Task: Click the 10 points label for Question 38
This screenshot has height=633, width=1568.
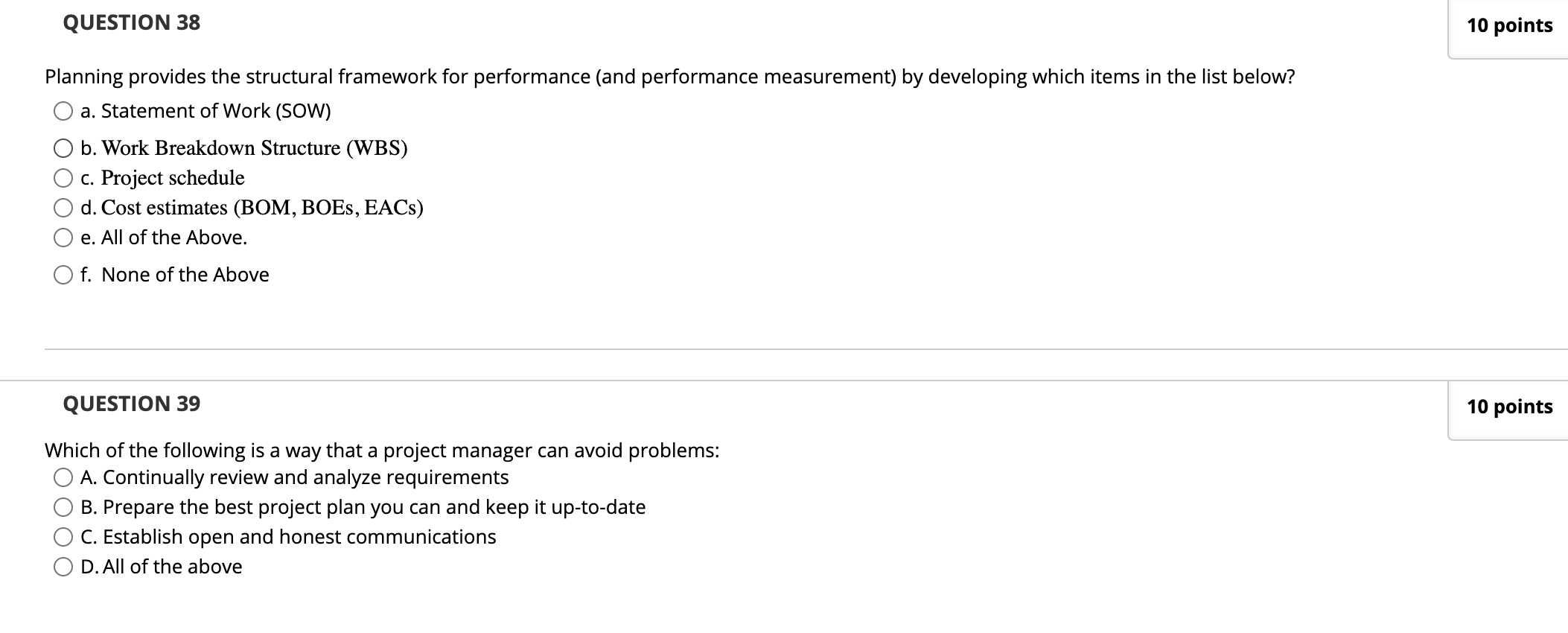Action: (x=1510, y=25)
